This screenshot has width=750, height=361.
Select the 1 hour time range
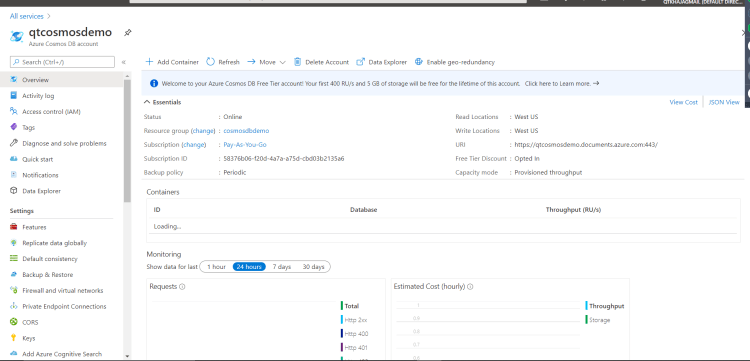[216, 267]
